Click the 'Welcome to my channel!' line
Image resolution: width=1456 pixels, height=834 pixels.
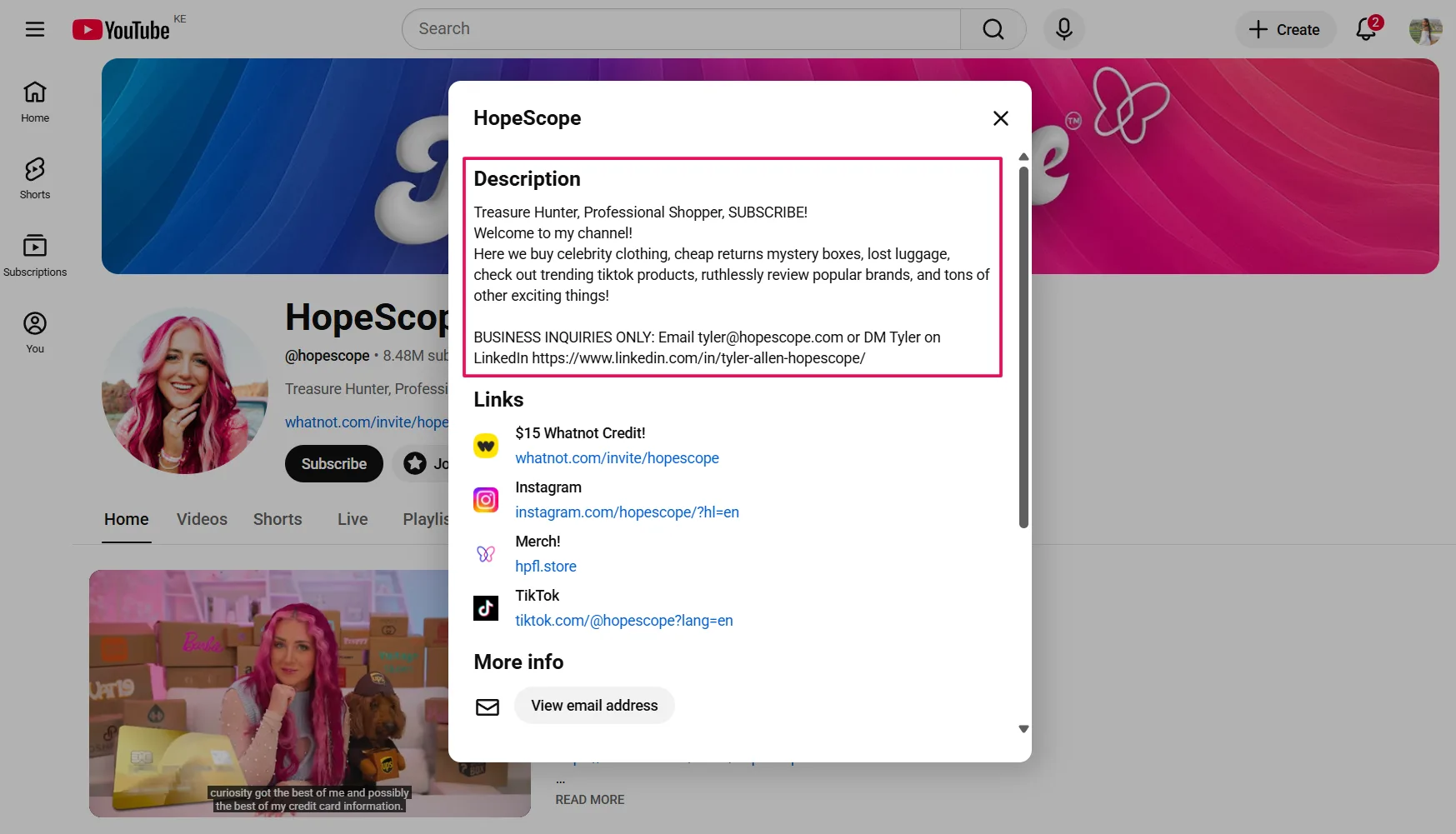553,233
